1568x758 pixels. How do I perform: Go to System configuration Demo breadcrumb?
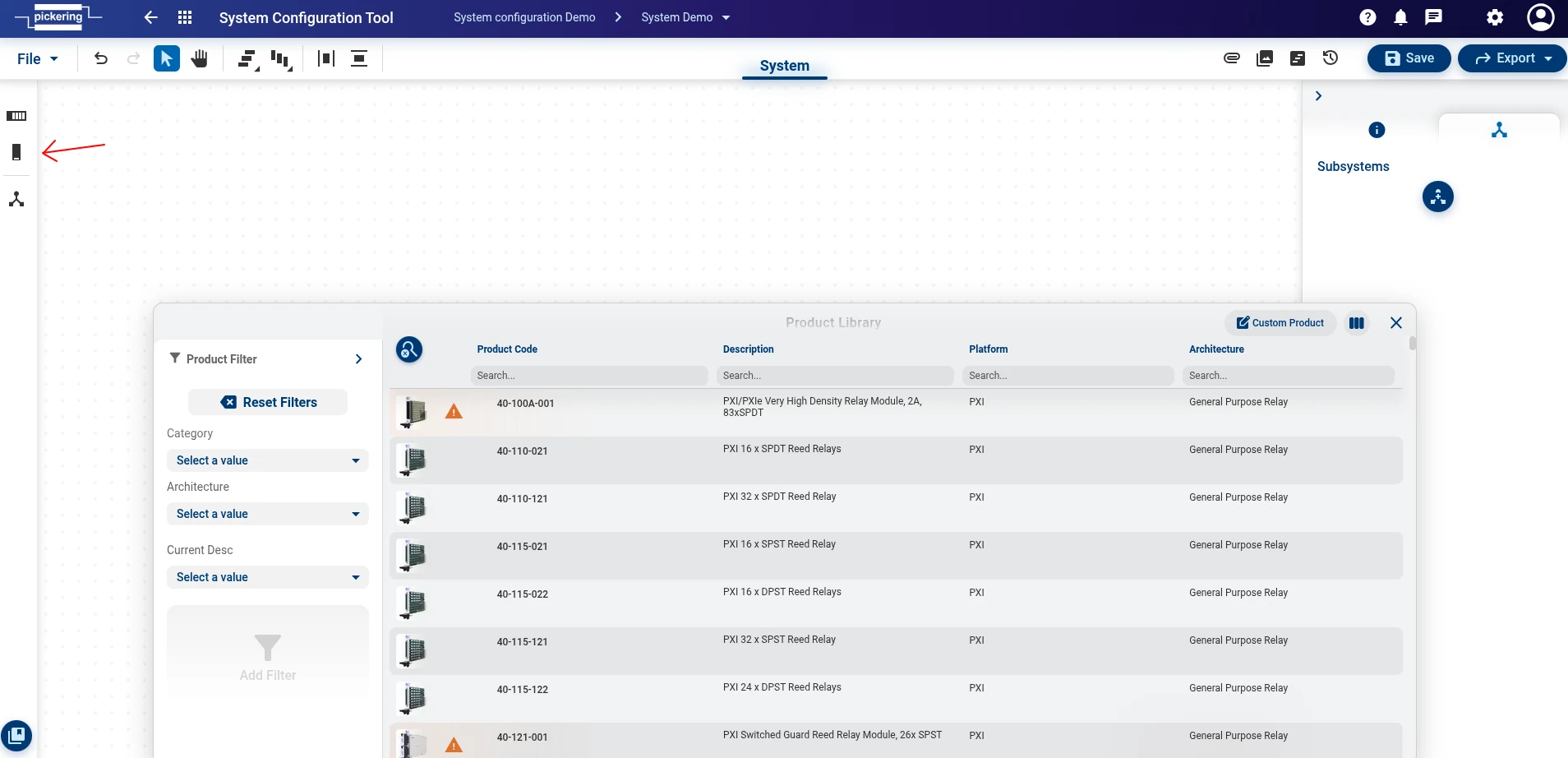pyautogui.click(x=524, y=17)
